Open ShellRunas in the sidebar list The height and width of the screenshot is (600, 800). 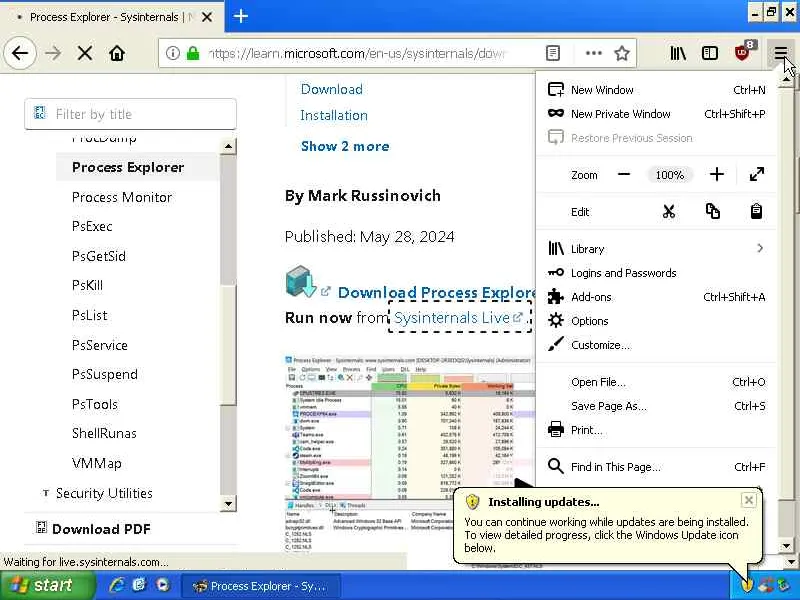click(104, 433)
